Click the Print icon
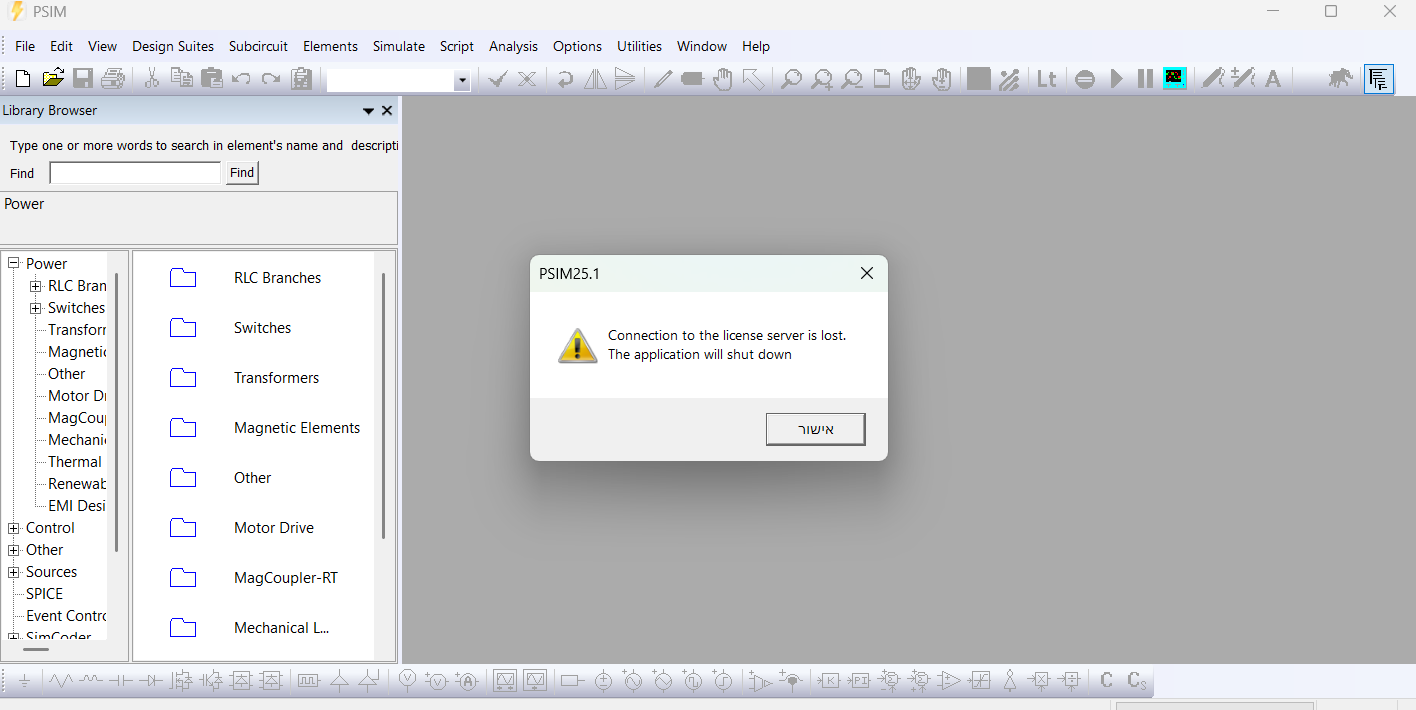This screenshot has width=1416, height=710. [112, 78]
